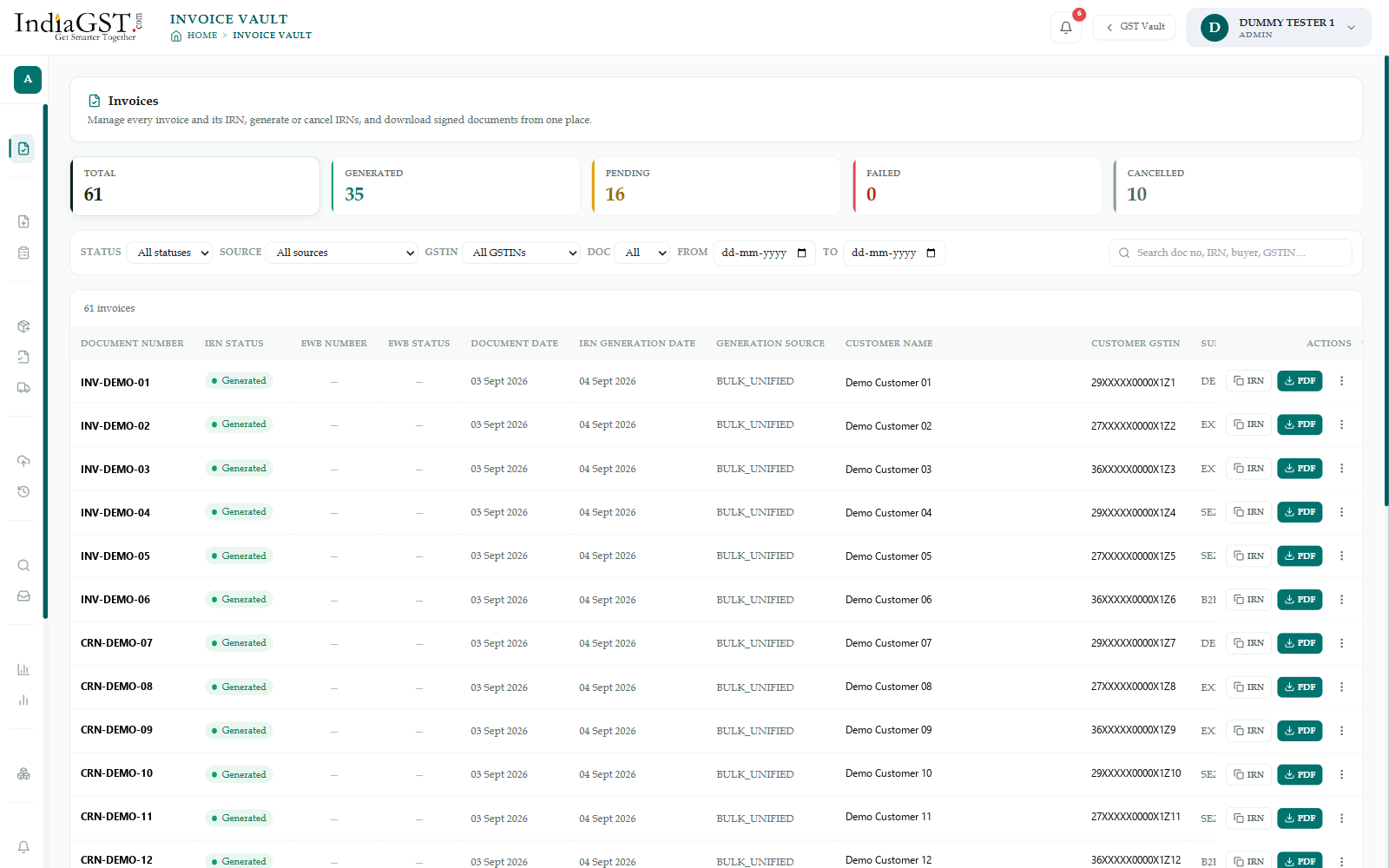Viewport: 1389px width, 868px height.
Task: Click the DOCUMENT DATE column header
Action: click(514, 344)
